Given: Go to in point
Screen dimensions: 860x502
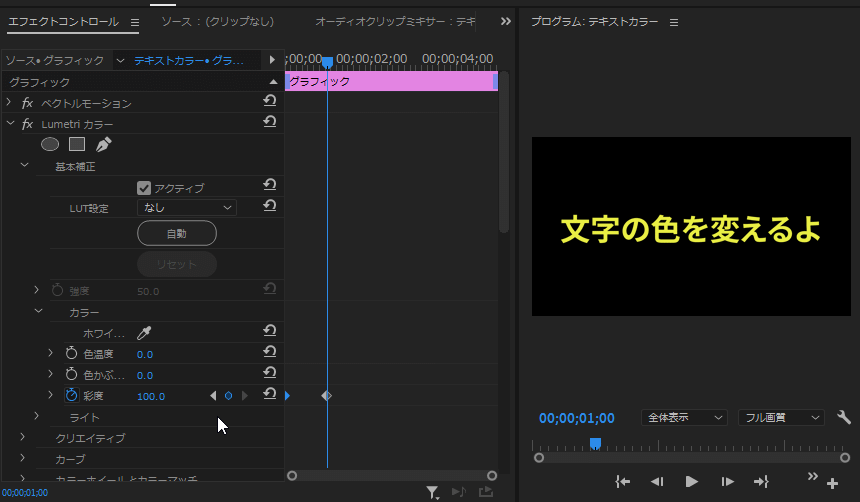Looking at the screenshot, I should point(622,482).
